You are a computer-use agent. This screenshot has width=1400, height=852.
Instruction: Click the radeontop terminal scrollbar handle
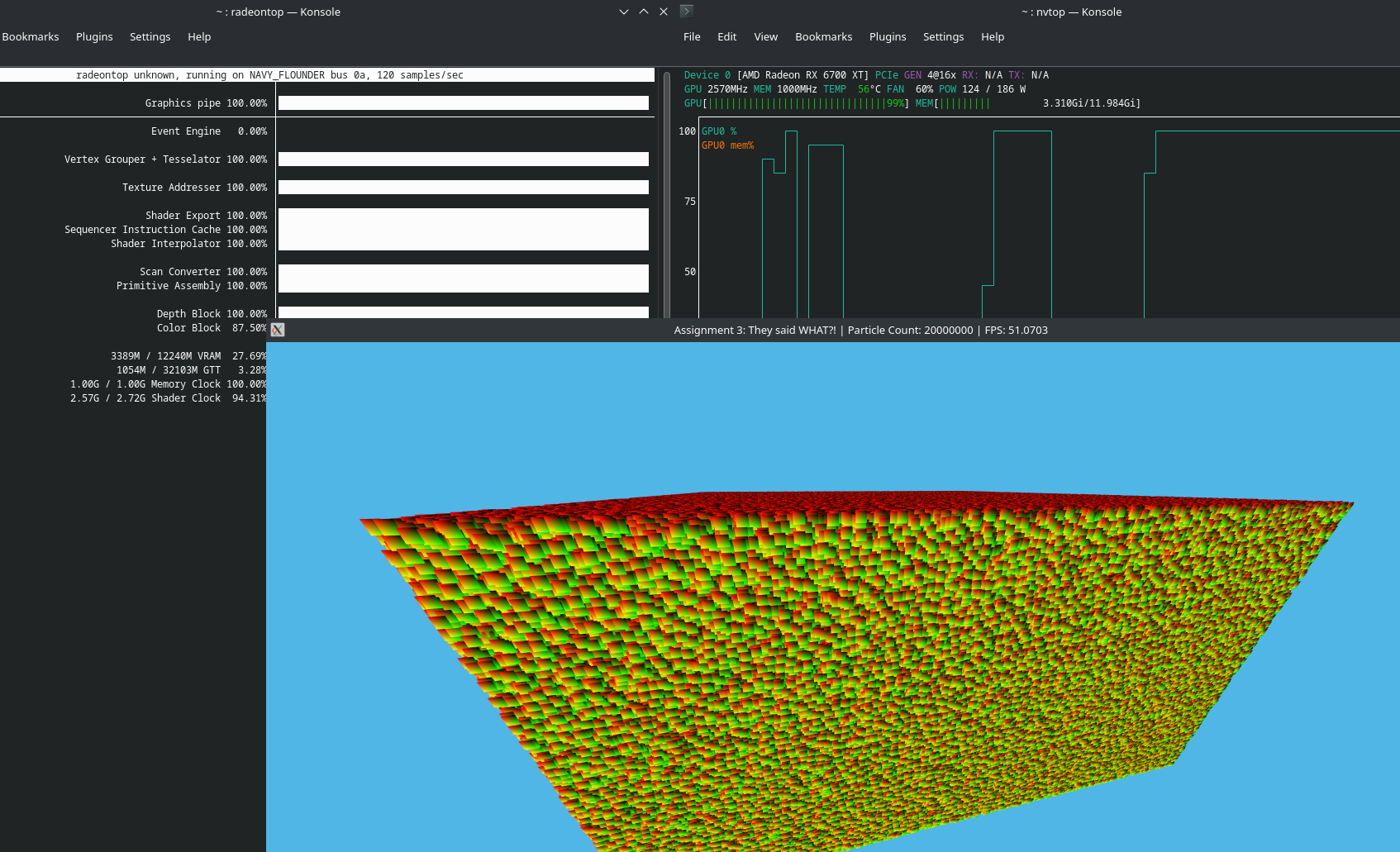667,195
